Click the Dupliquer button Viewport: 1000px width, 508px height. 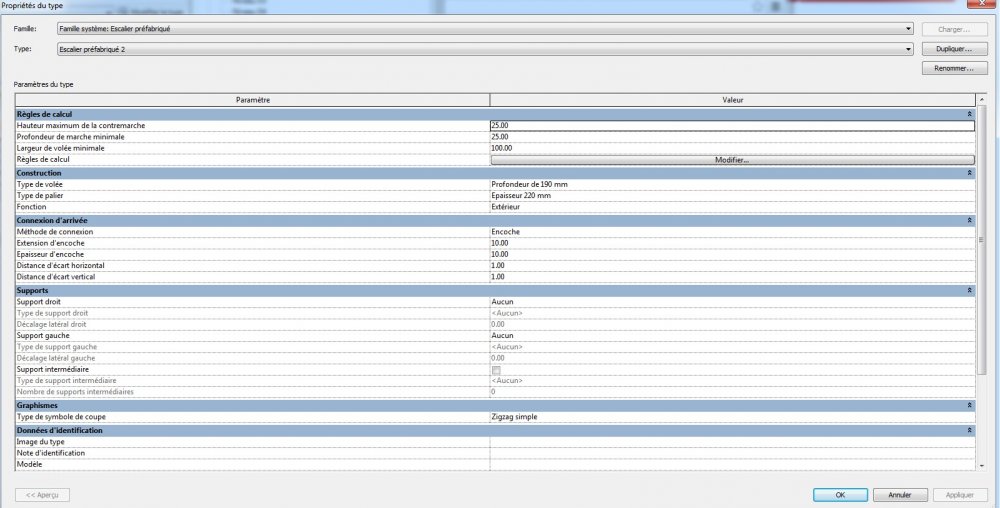[954, 49]
